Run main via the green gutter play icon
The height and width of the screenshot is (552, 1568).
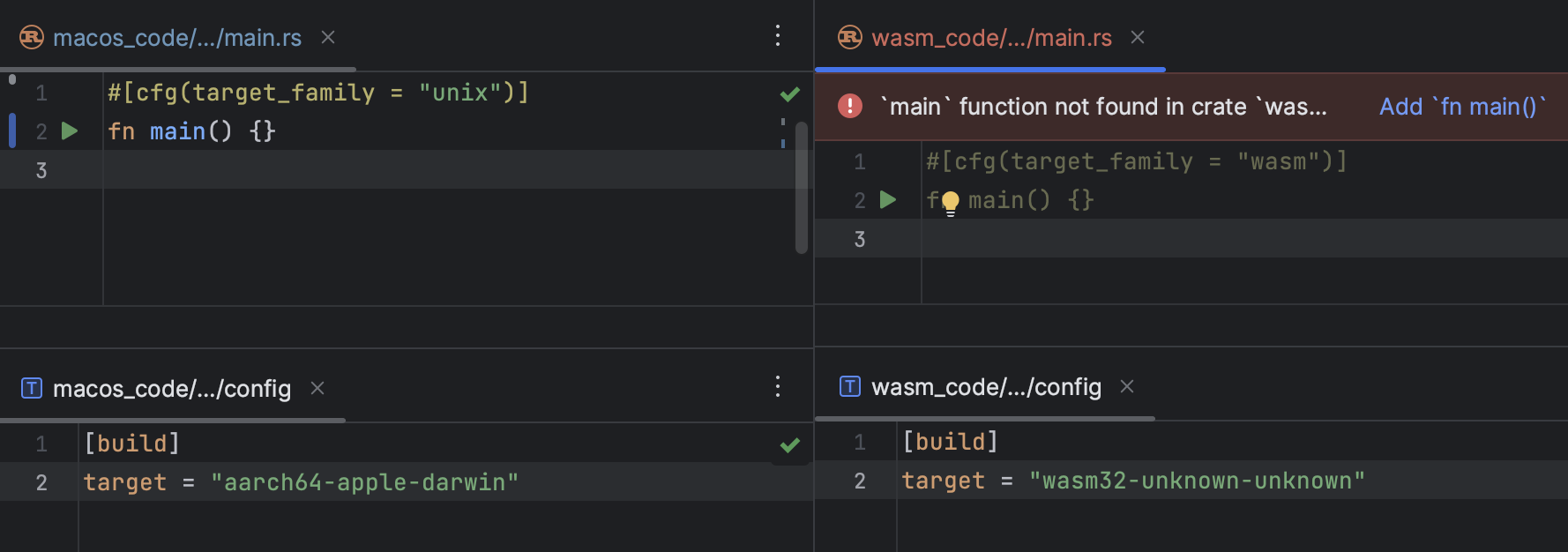point(70,131)
